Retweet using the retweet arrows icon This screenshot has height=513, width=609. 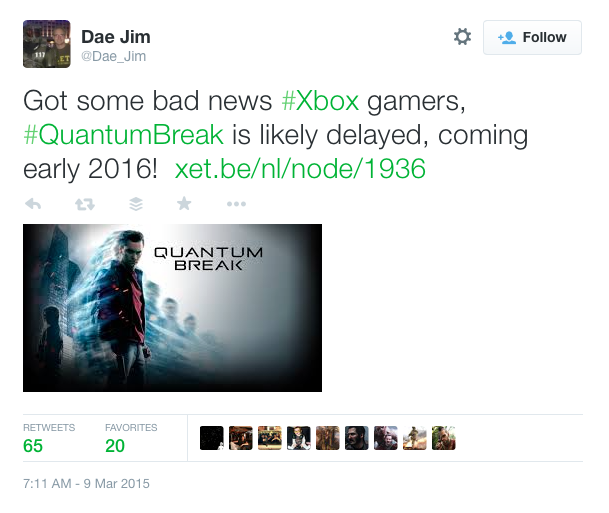click(x=85, y=204)
